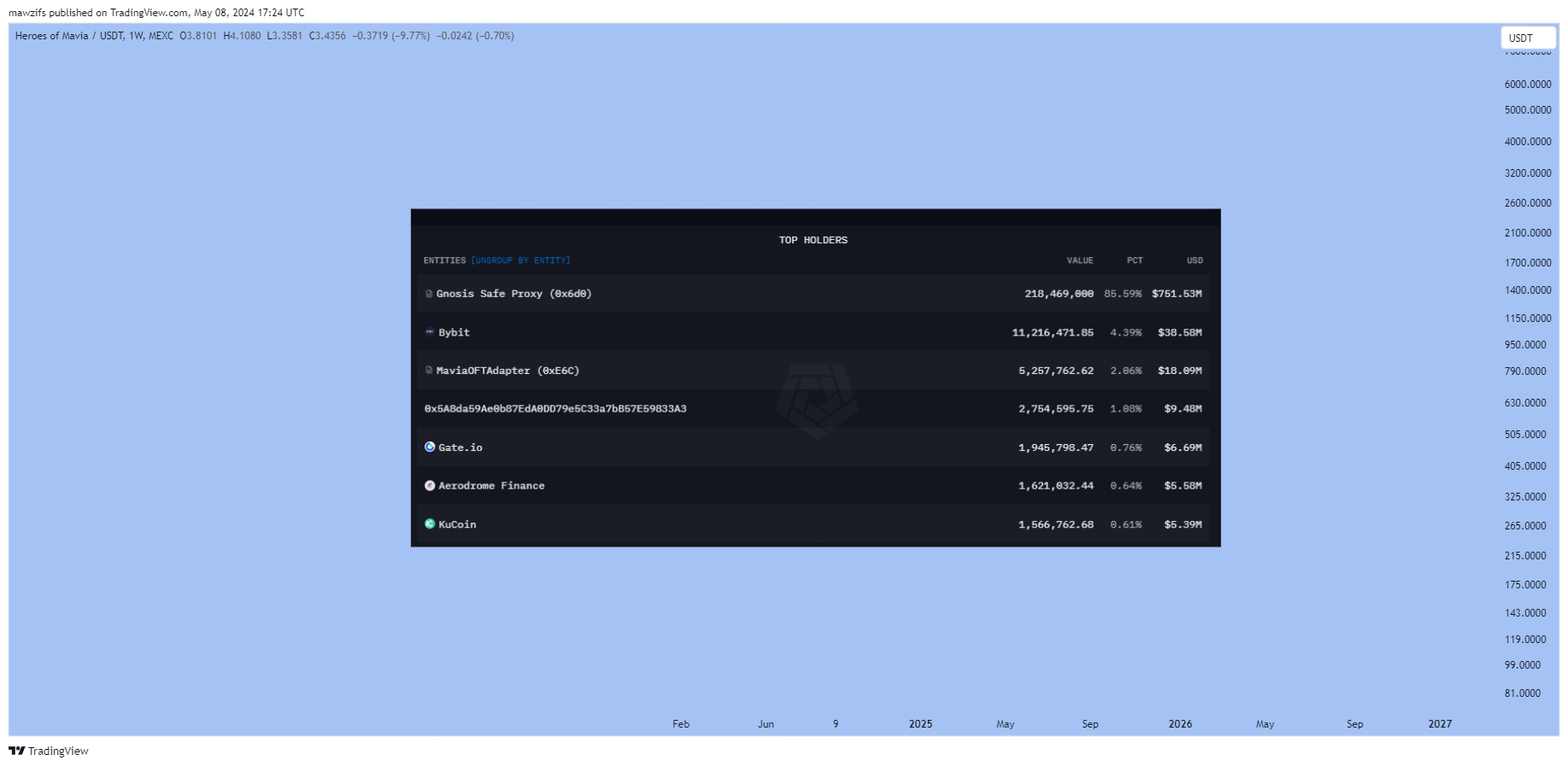
Task: Click the Aerodrome Finance logo icon
Action: [x=430, y=486]
